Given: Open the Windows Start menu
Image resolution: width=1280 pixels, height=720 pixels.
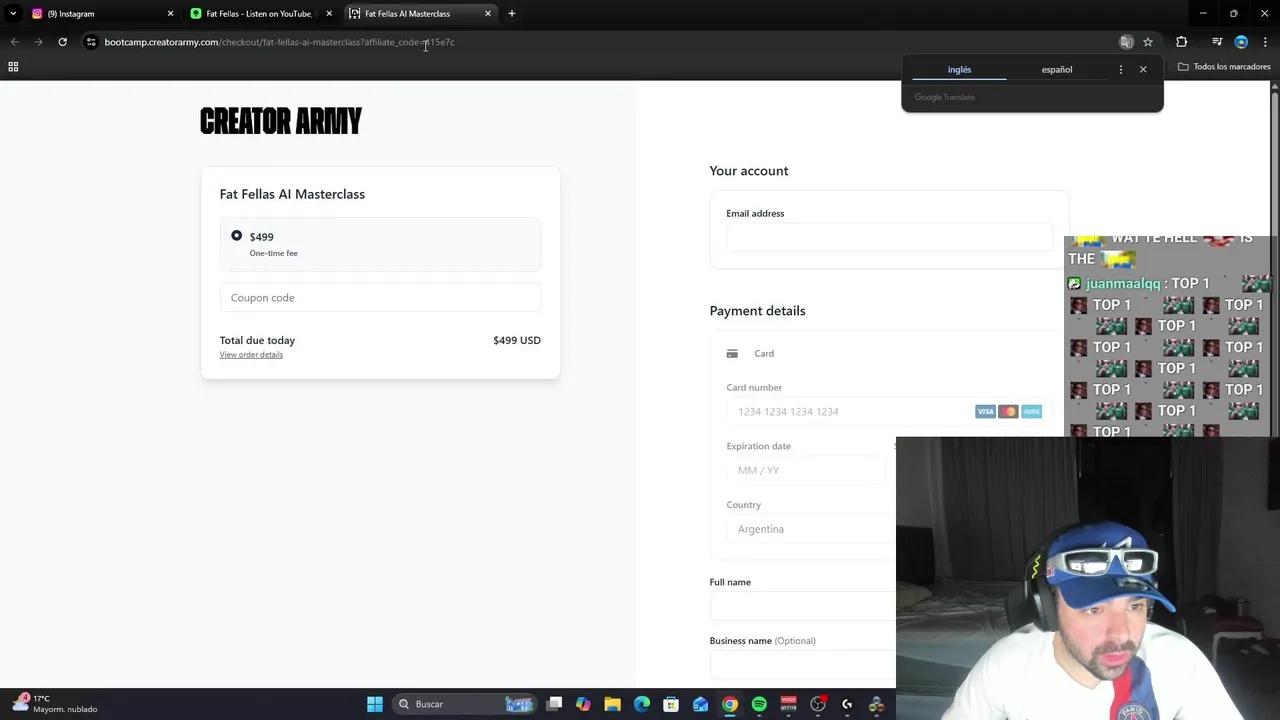Looking at the screenshot, I should point(375,704).
